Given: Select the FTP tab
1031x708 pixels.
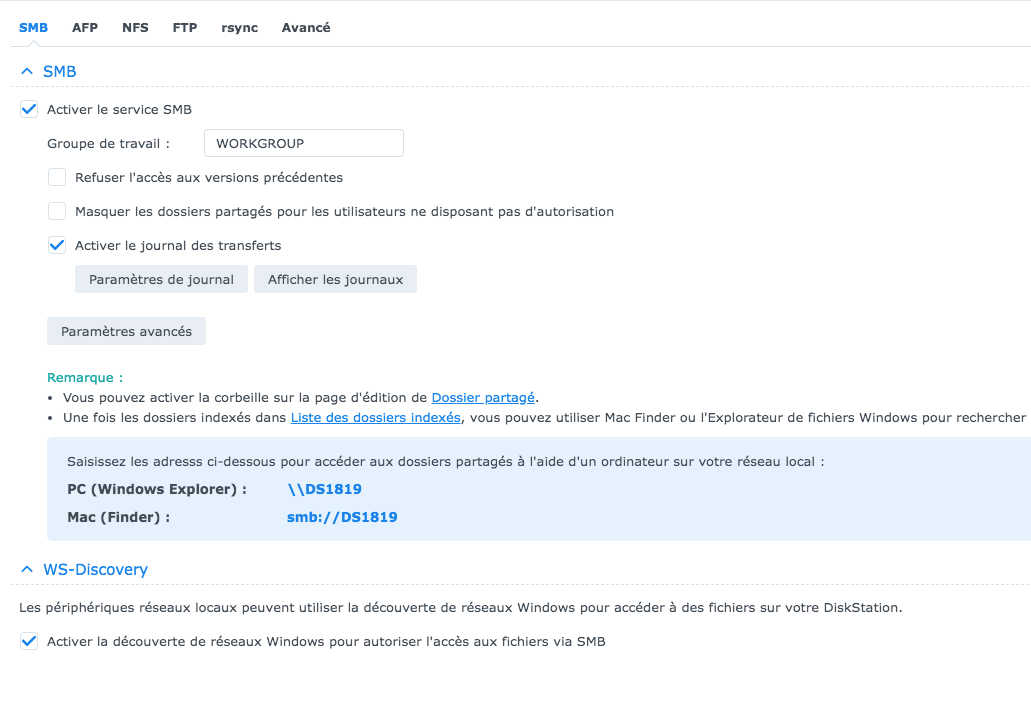Looking at the screenshot, I should pos(185,28).
